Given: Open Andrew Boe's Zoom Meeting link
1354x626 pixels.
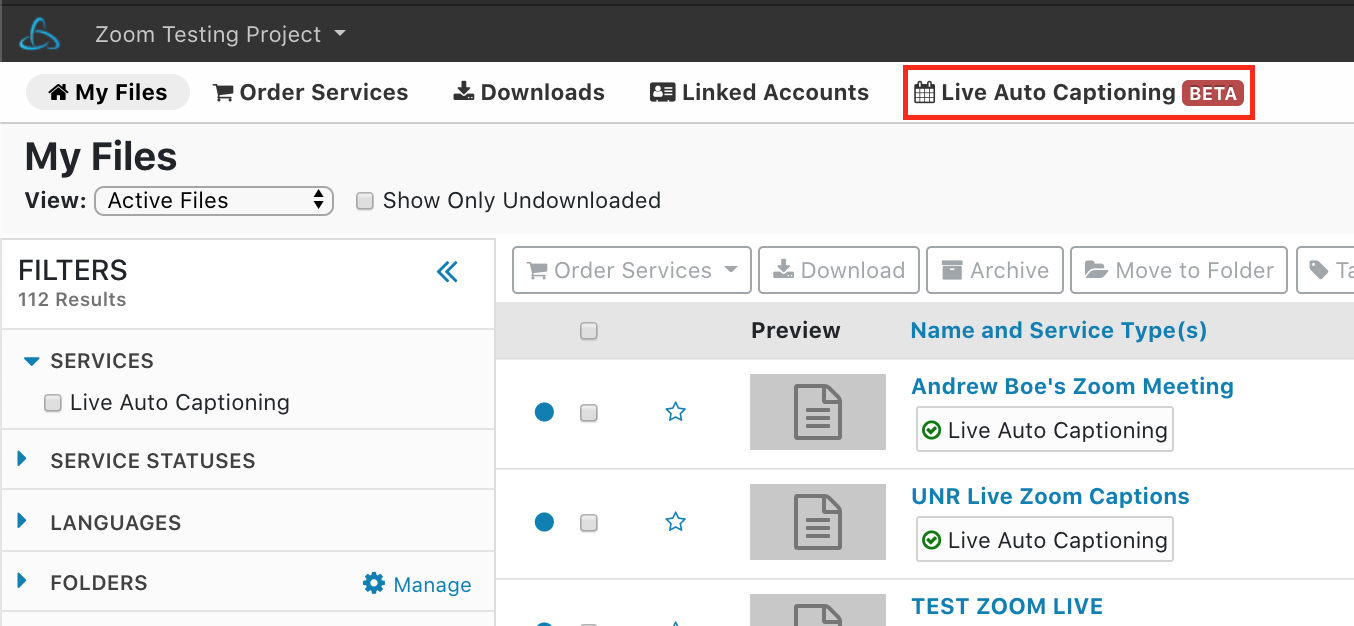Looking at the screenshot, I should pos(1072,386).
